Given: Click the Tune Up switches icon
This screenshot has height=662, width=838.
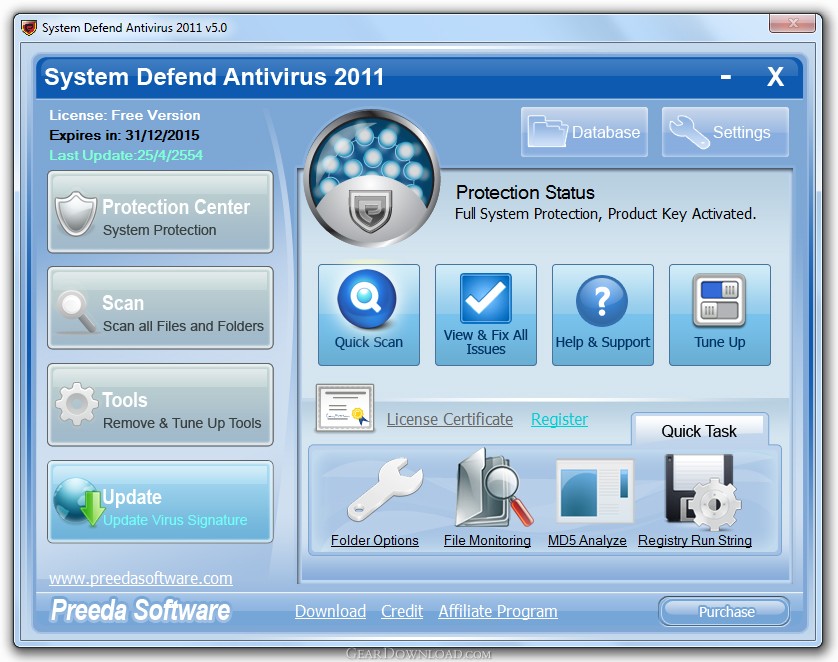Looking at the screenshot, I should click(x=719, y=300).
